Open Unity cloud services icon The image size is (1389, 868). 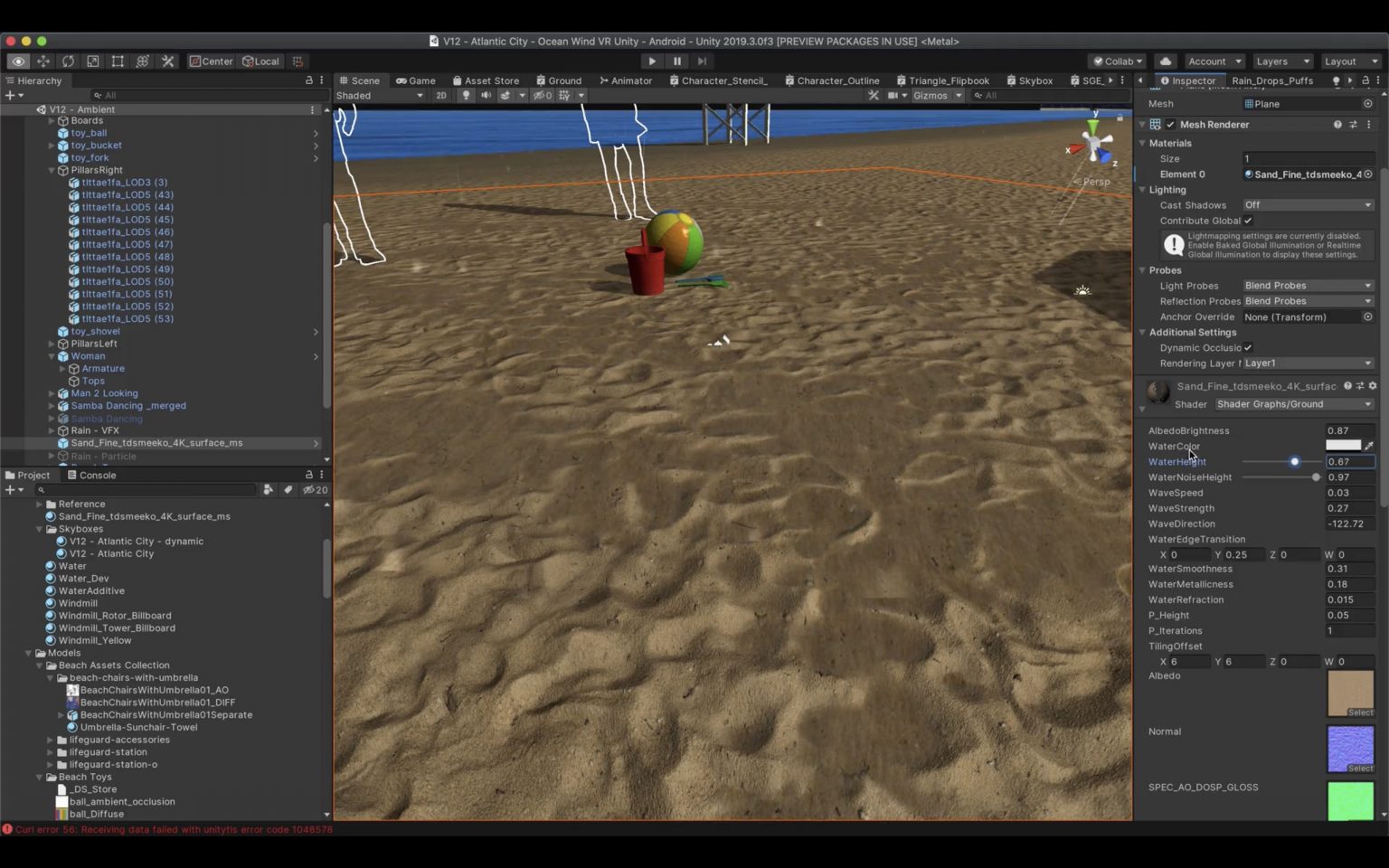tap(1166, 61)
